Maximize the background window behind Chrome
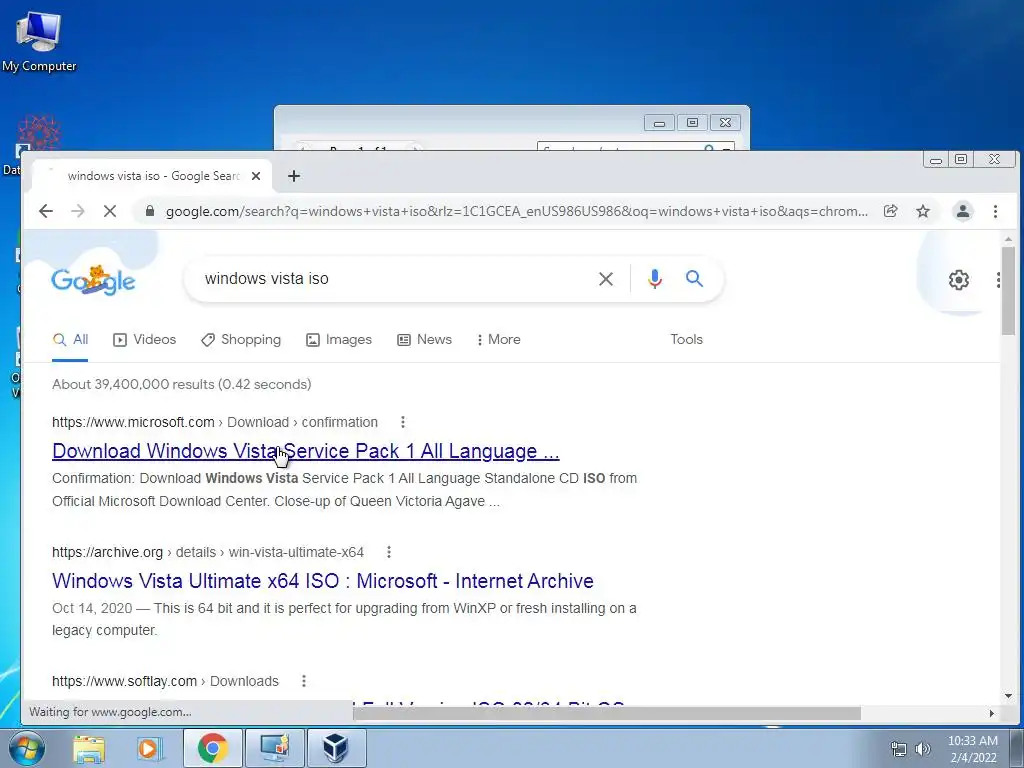1024x768 pixels. 692,123
